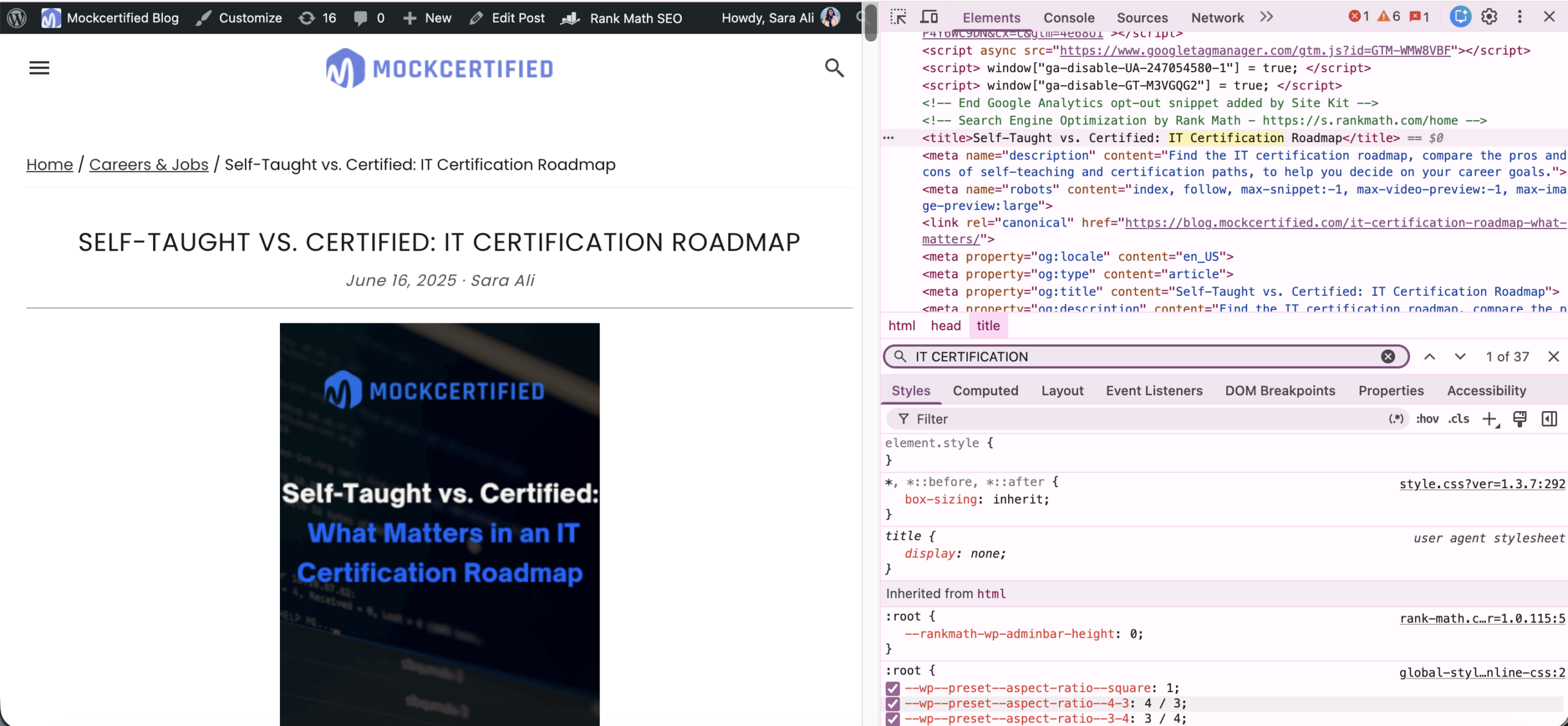The width and height of the screenshot is (1568, 726).
Task: Select the head breadcrumb in DOM path
Action: pyautogui.click(x=946, y=326)
